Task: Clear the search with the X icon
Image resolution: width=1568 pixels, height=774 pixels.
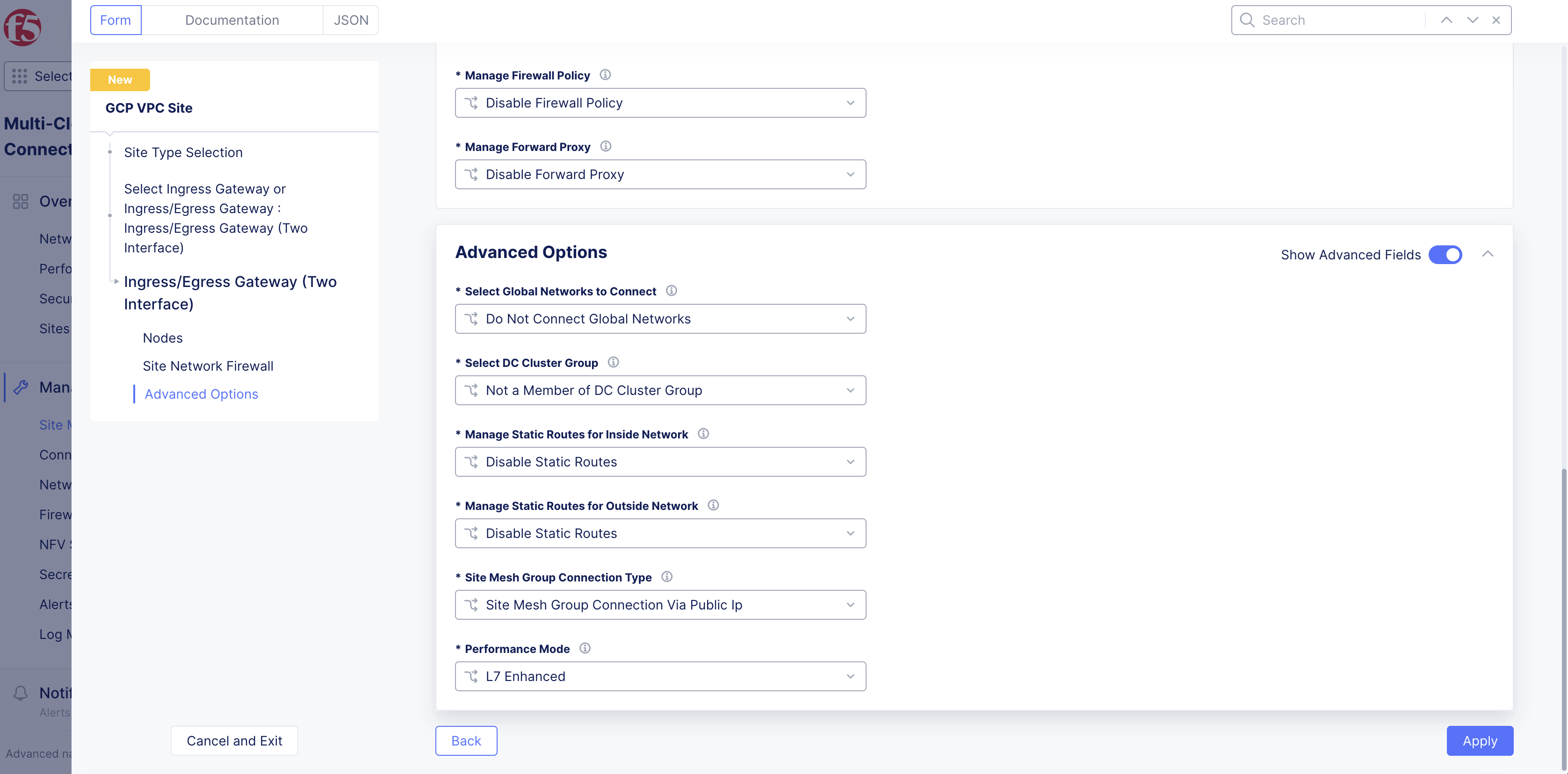Action: 1496,20
